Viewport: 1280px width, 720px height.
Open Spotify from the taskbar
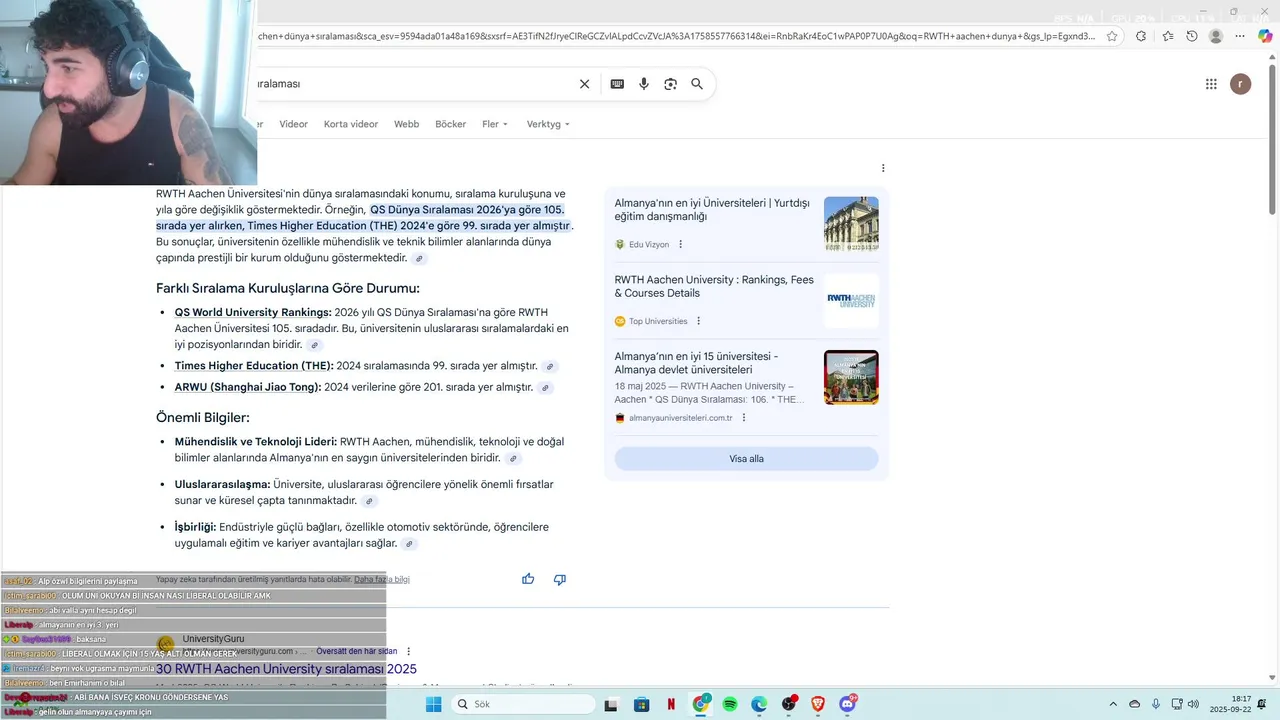730,704
